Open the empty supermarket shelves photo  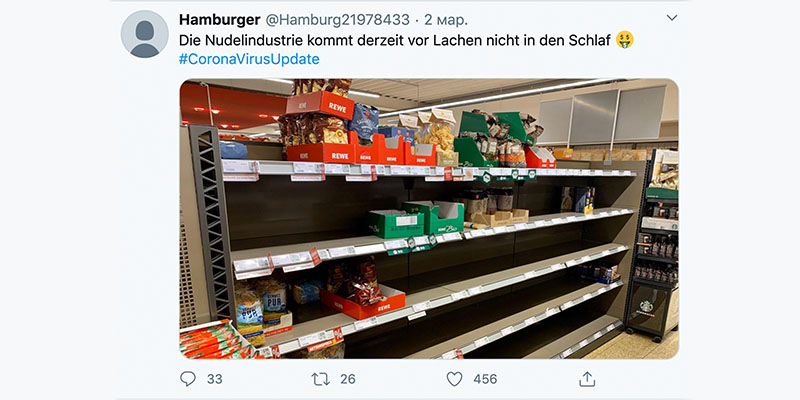pyautogui.click(x=429, y=218)
